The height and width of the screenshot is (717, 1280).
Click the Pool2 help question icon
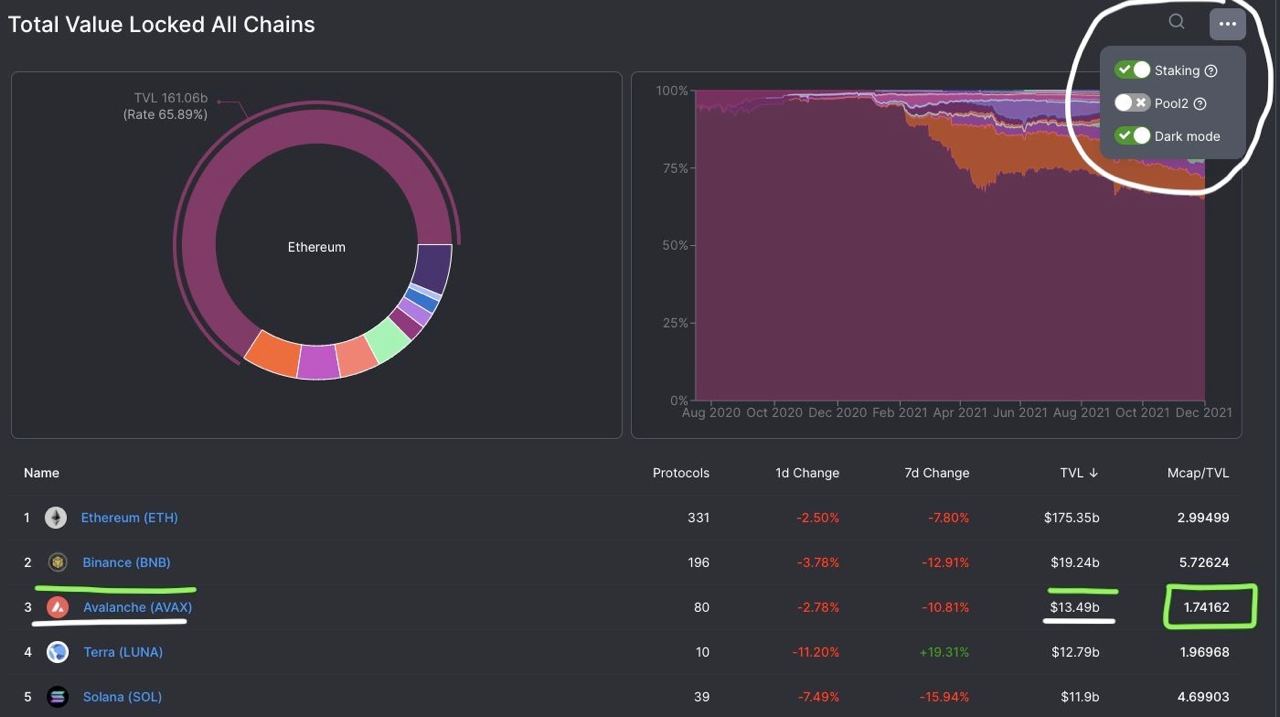[x=1200, y=104]
